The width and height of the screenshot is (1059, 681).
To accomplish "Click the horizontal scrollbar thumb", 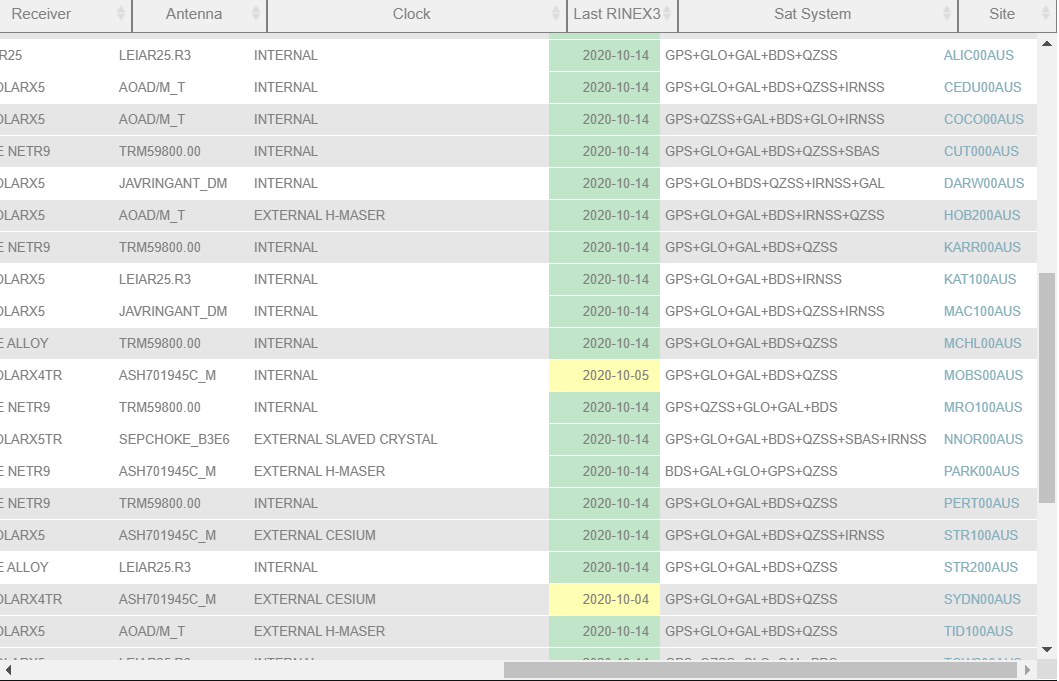I will coord(760,670).
